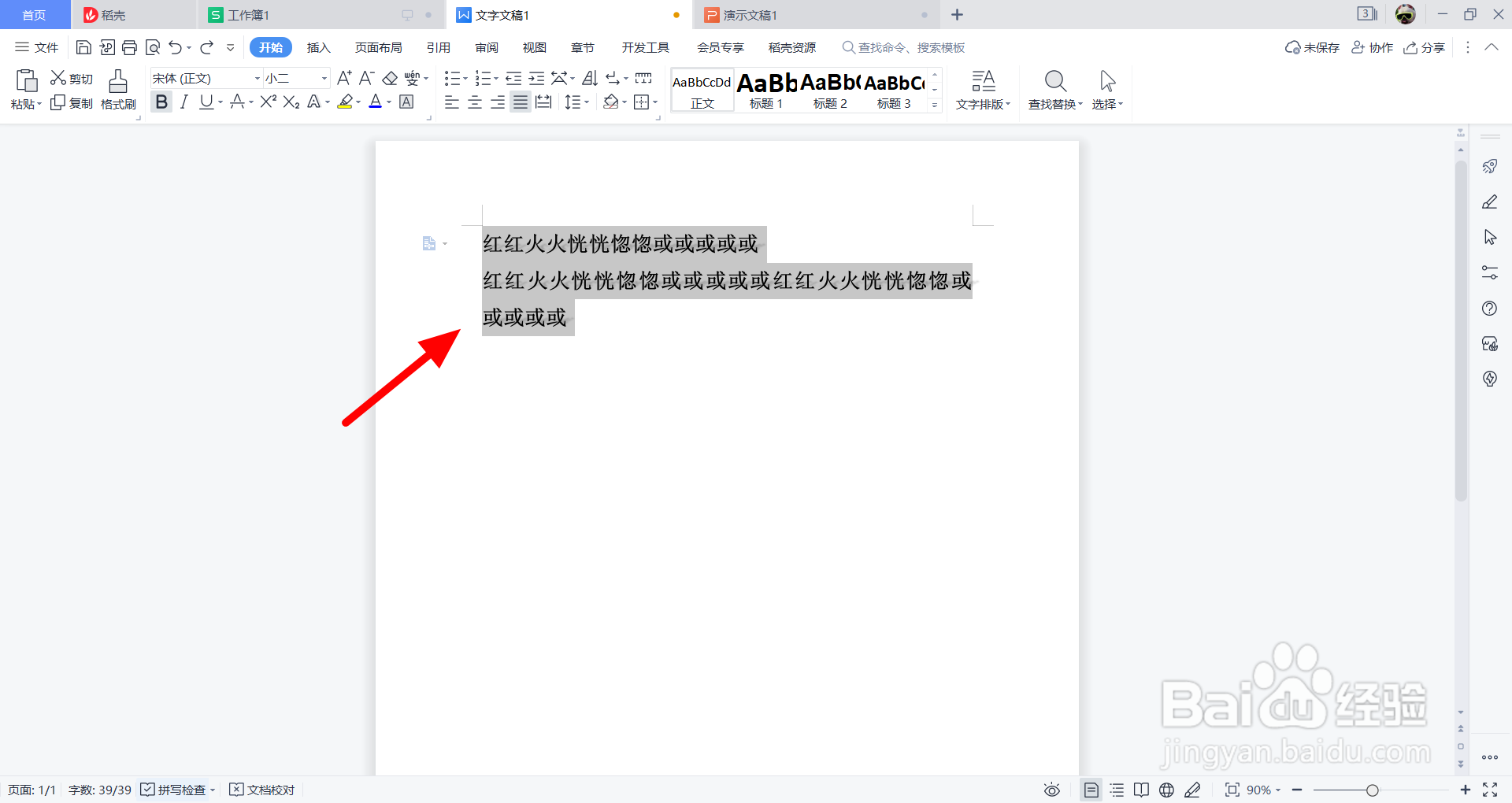This screenshot has width=1512, height=803.
Task: Click the fit-page zoom icon in status bar
Action: click(x=1232, y=790)
